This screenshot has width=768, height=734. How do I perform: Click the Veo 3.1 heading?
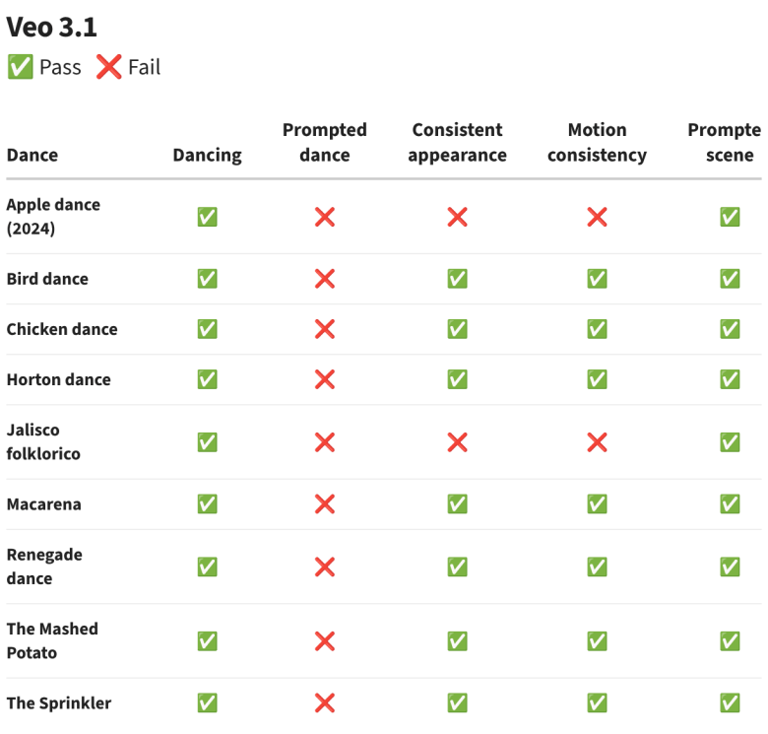pos(52,27)
